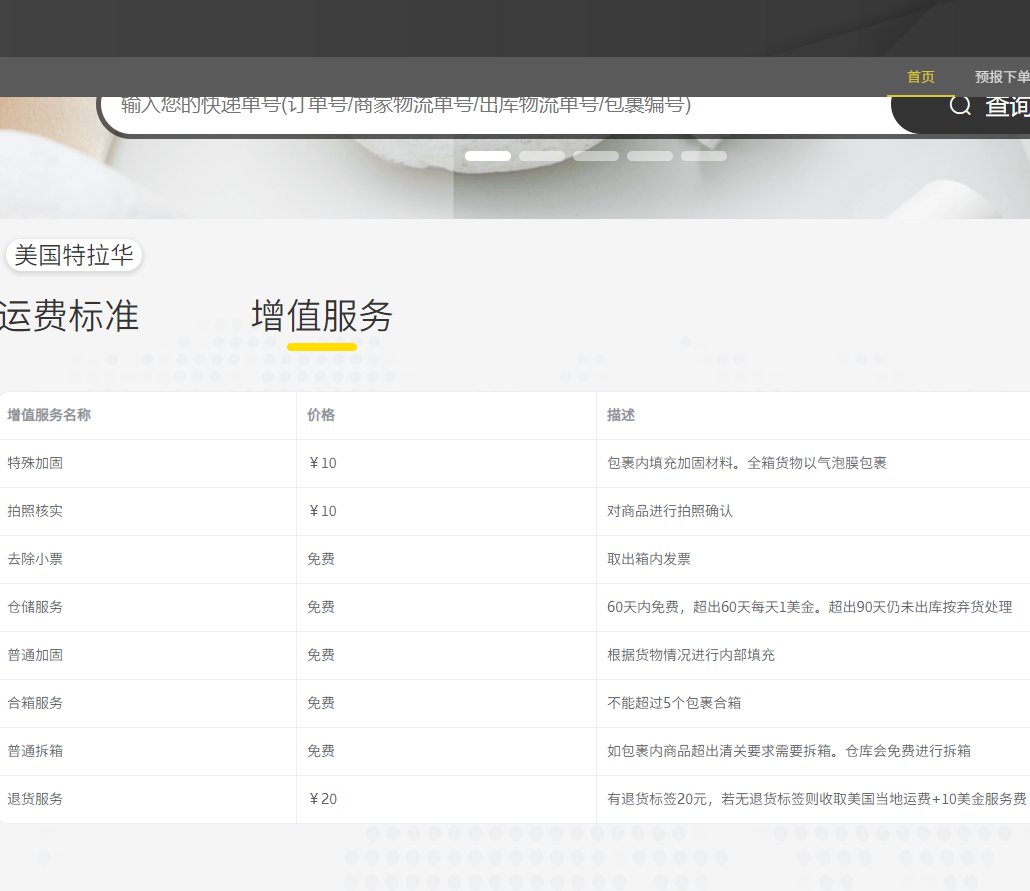Click description 取出箱内发票
This screenshot has height=891, width=1030.
(x=649, y=559)
